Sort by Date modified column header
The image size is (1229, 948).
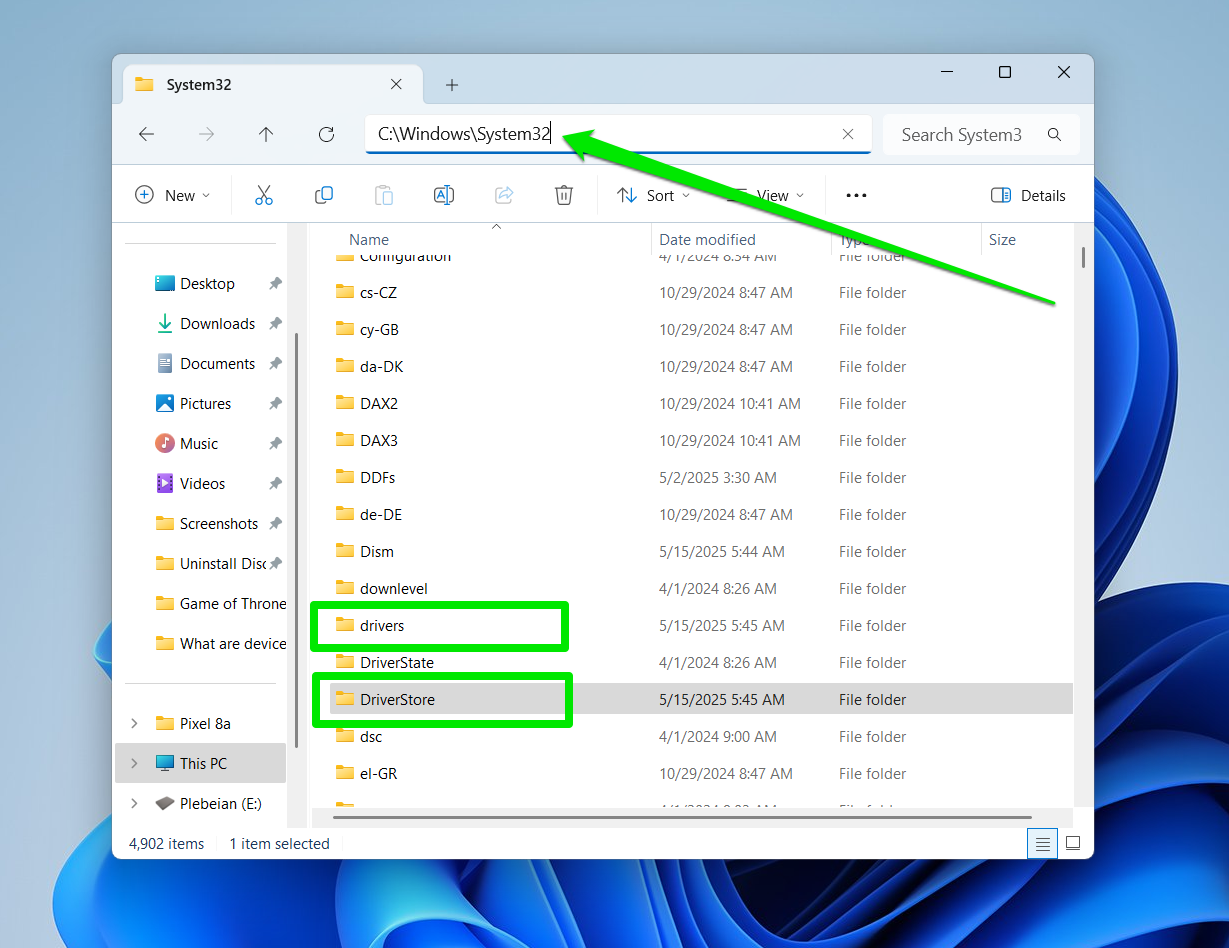coord(707,239)
